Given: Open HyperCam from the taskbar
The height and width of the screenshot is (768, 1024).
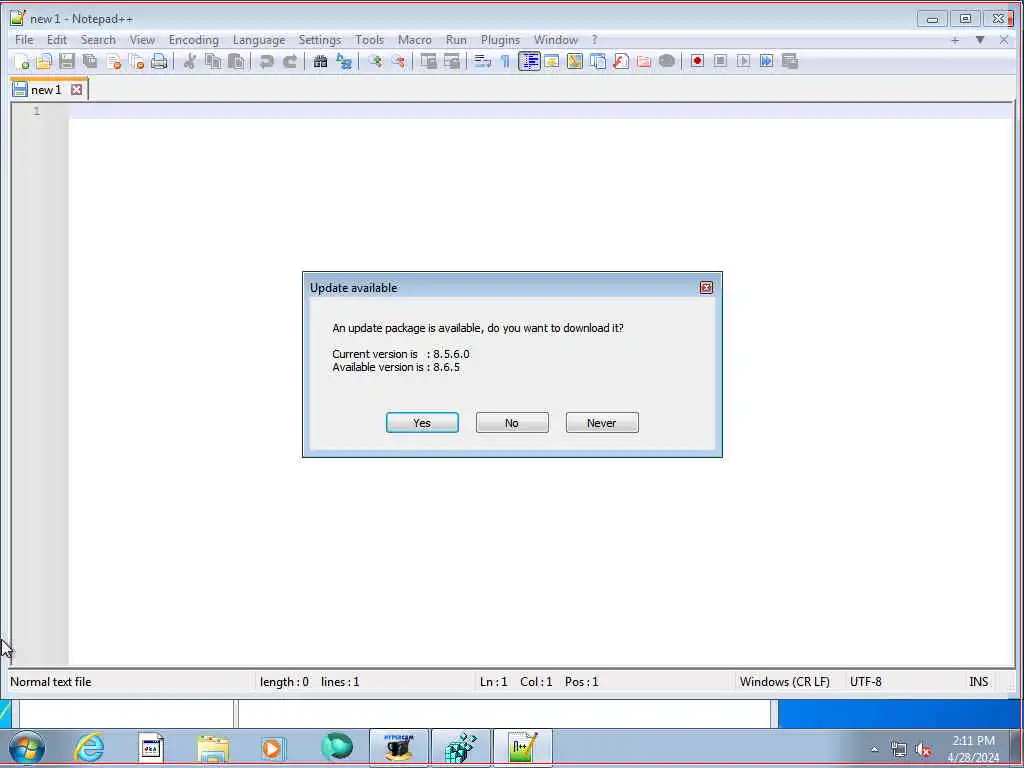Looking at the screenshot, I should click(x=399, y=748).
